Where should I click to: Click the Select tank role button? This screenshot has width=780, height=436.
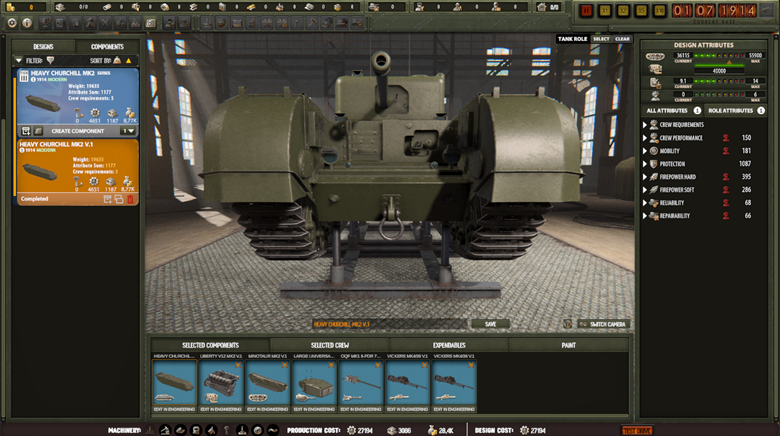click(601, 39)
